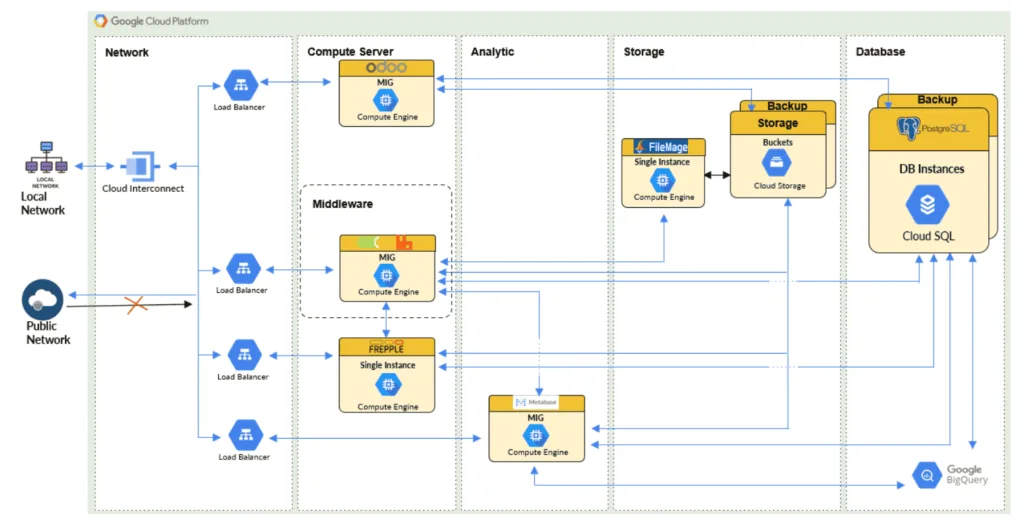
Task: Click the Public Network cloud icon
Action: tap(43, 299)
